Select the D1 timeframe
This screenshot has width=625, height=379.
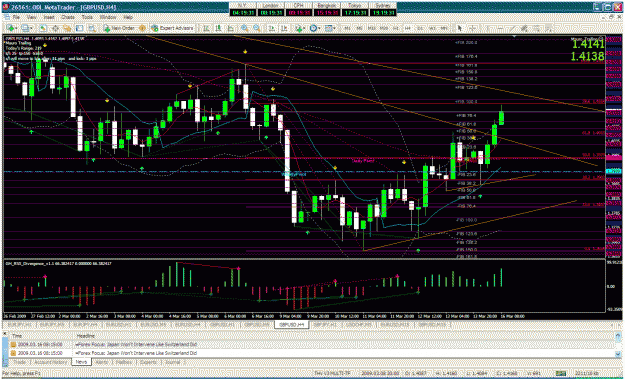coord(420,28)
